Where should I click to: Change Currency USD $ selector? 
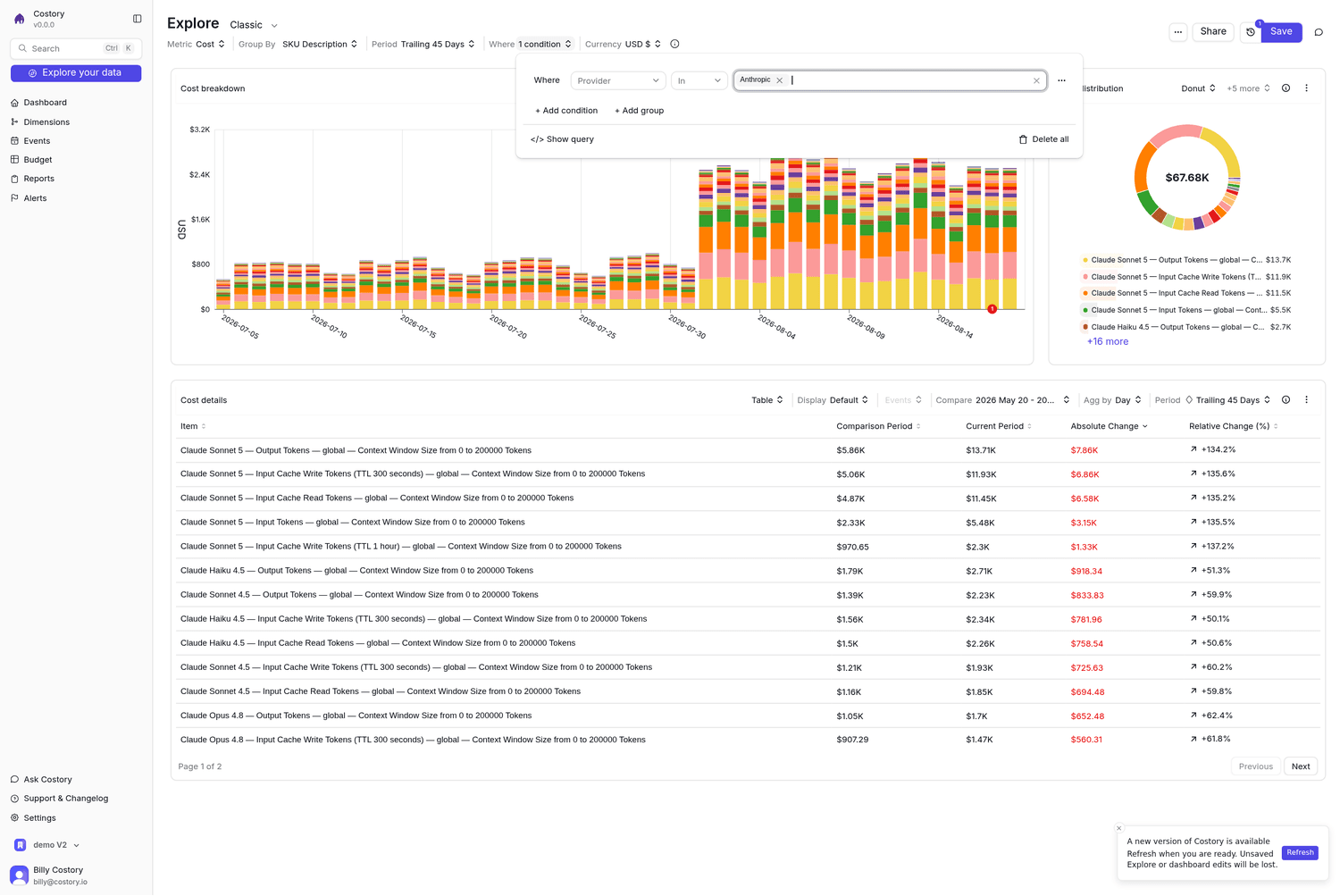coord(643,44)
